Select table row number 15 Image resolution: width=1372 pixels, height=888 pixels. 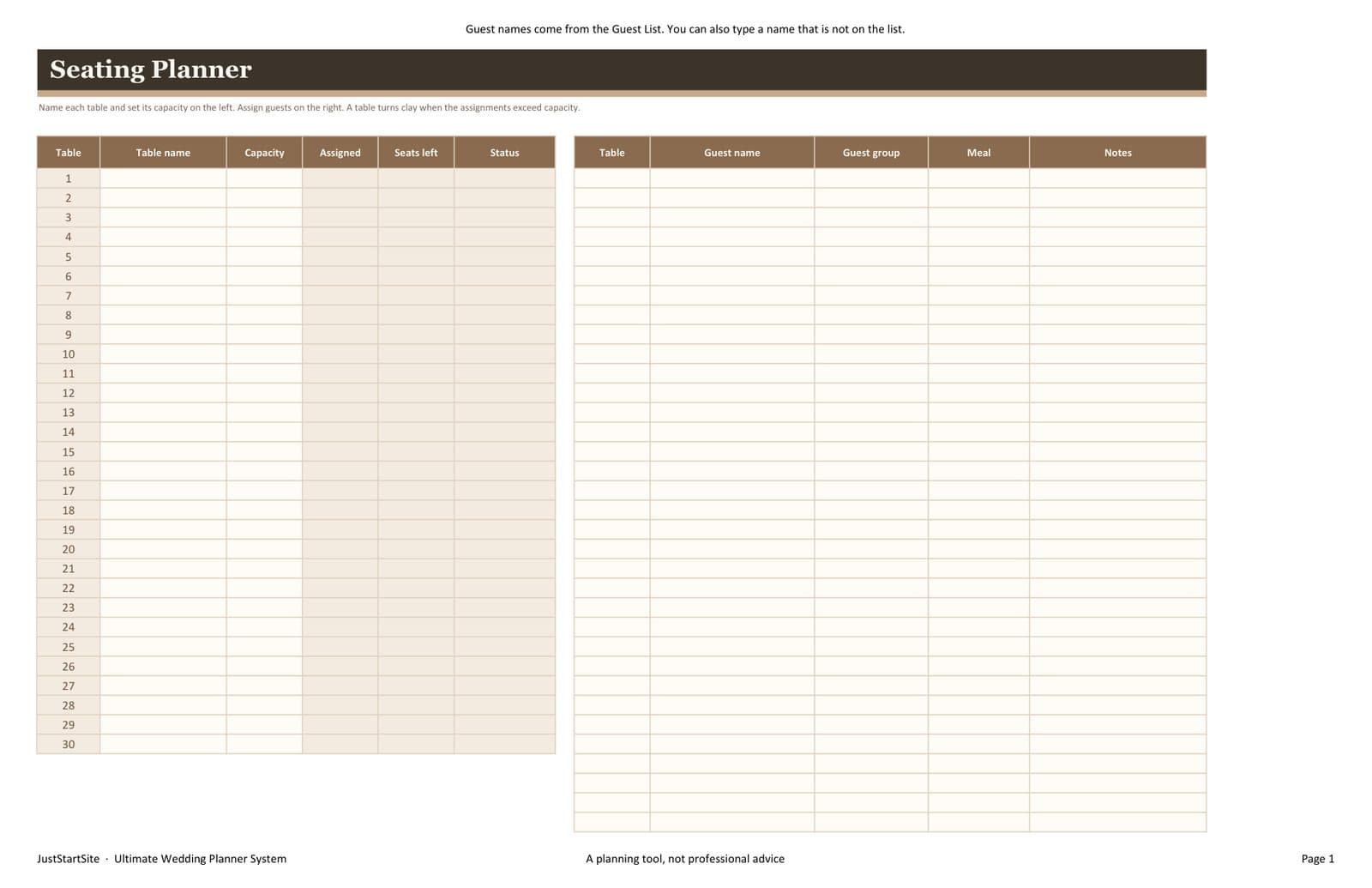(69, 452)
